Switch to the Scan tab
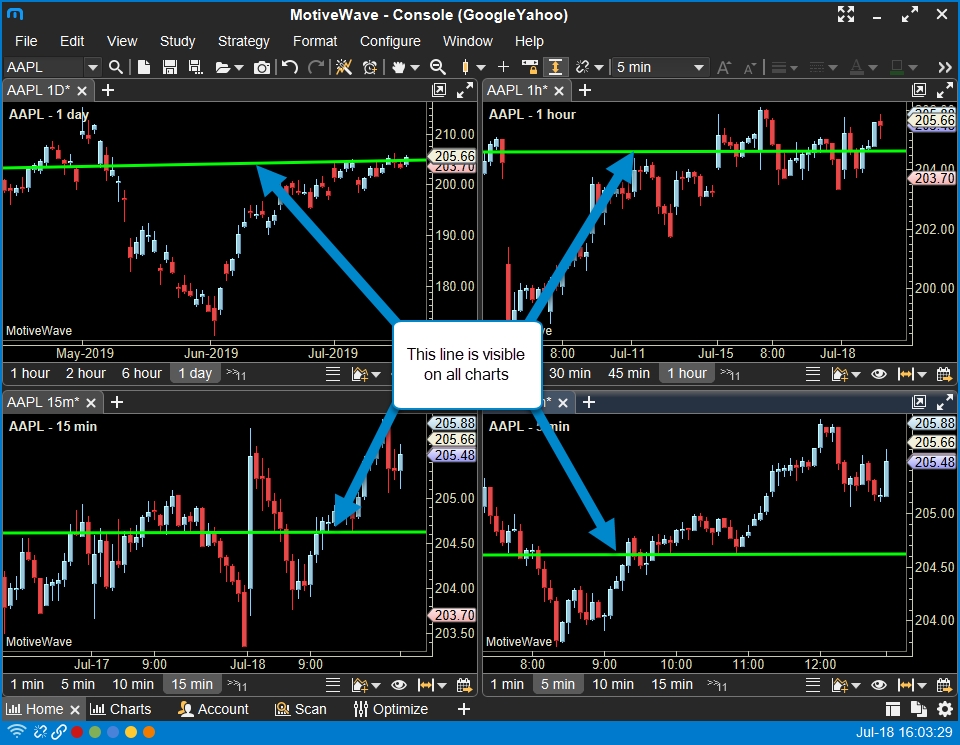This screenshot has width=960, height=745. click(302, 709)
